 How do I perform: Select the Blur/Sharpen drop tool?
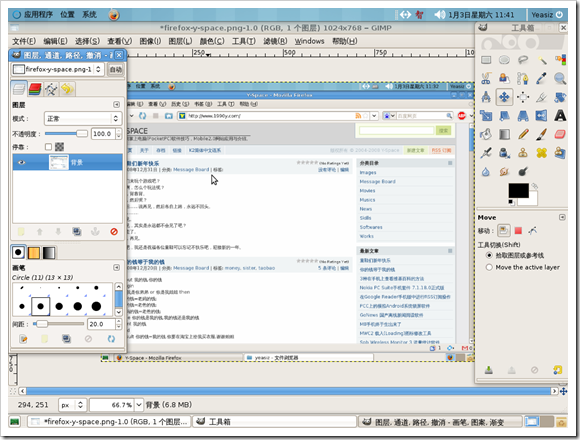tap(486, 171)
